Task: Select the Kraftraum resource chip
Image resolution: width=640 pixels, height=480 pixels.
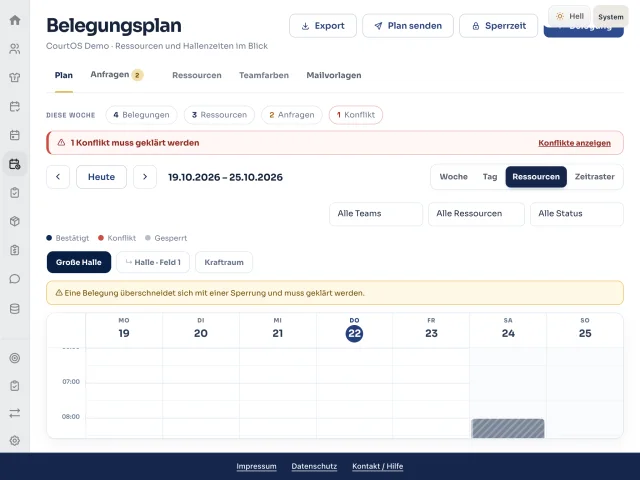Action: pos(224,262)
